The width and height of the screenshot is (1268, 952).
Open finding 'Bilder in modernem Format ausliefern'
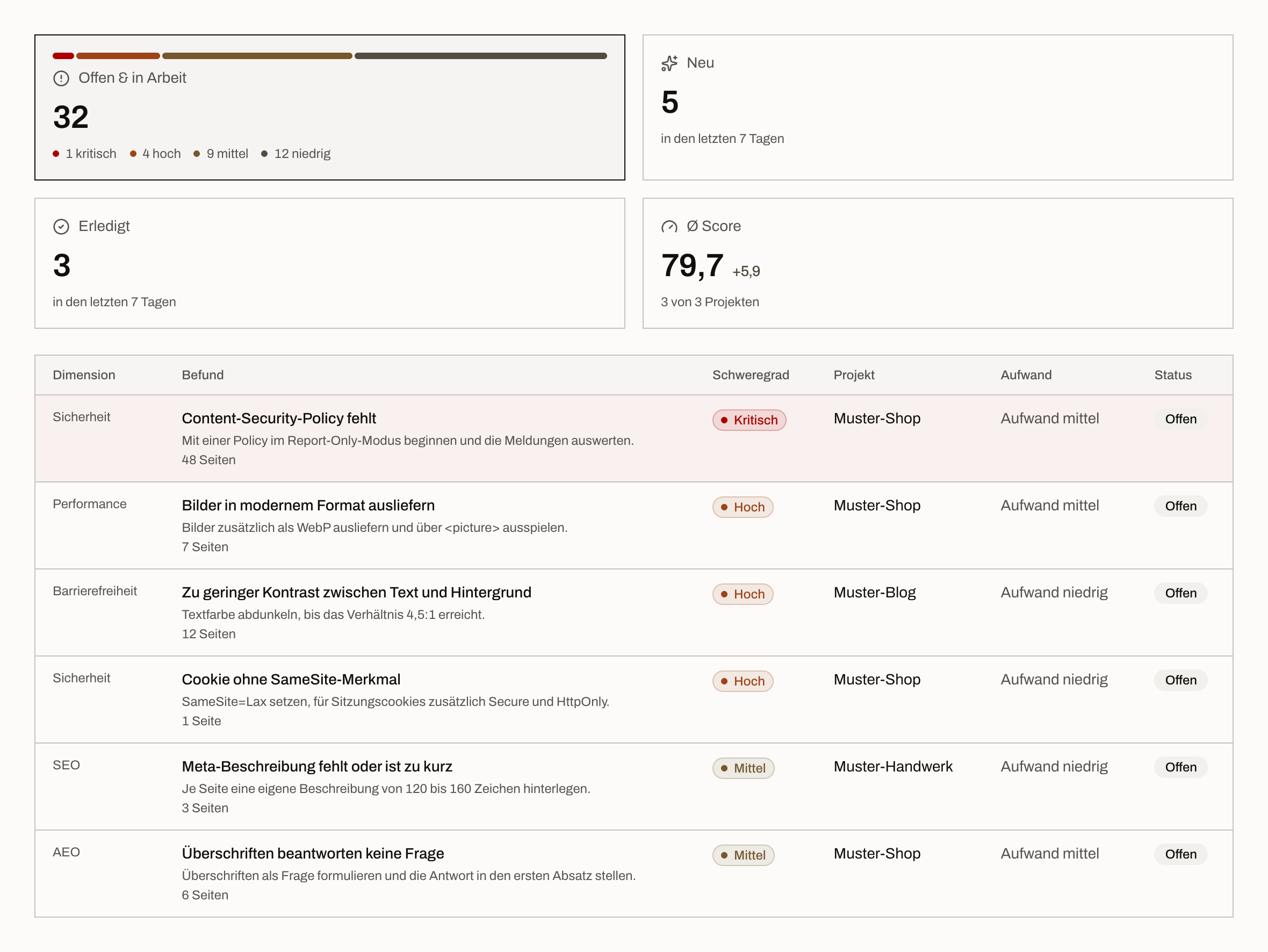[308, 506]
